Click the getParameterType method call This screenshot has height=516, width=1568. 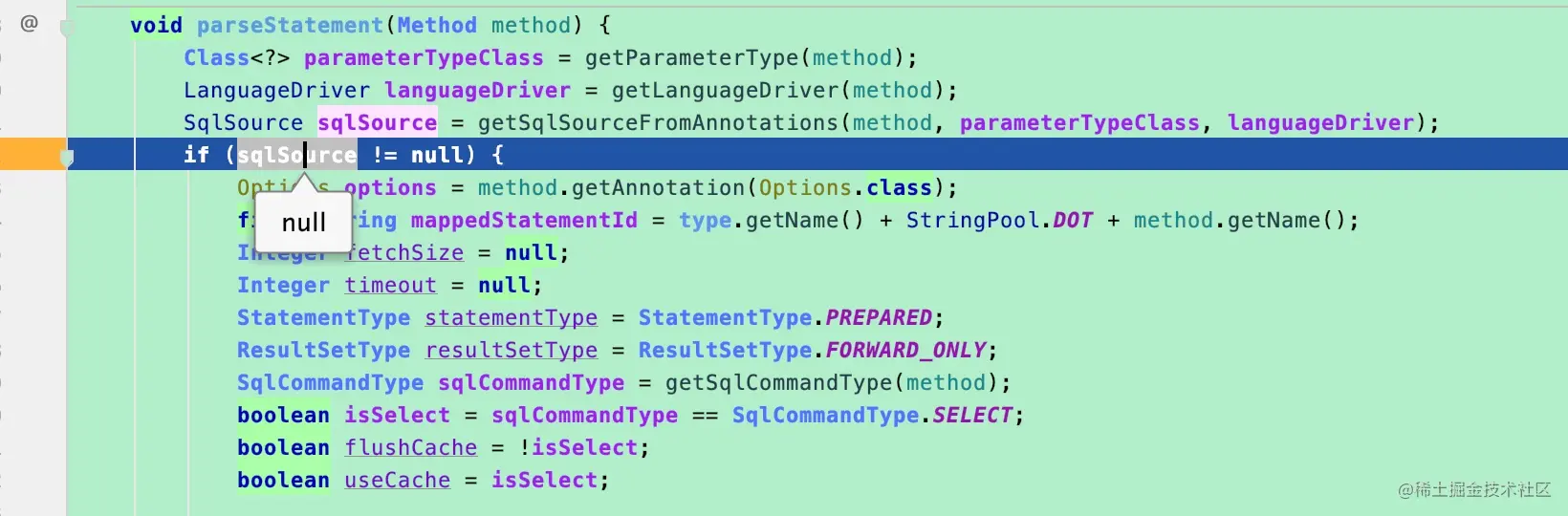coord(691,57)
